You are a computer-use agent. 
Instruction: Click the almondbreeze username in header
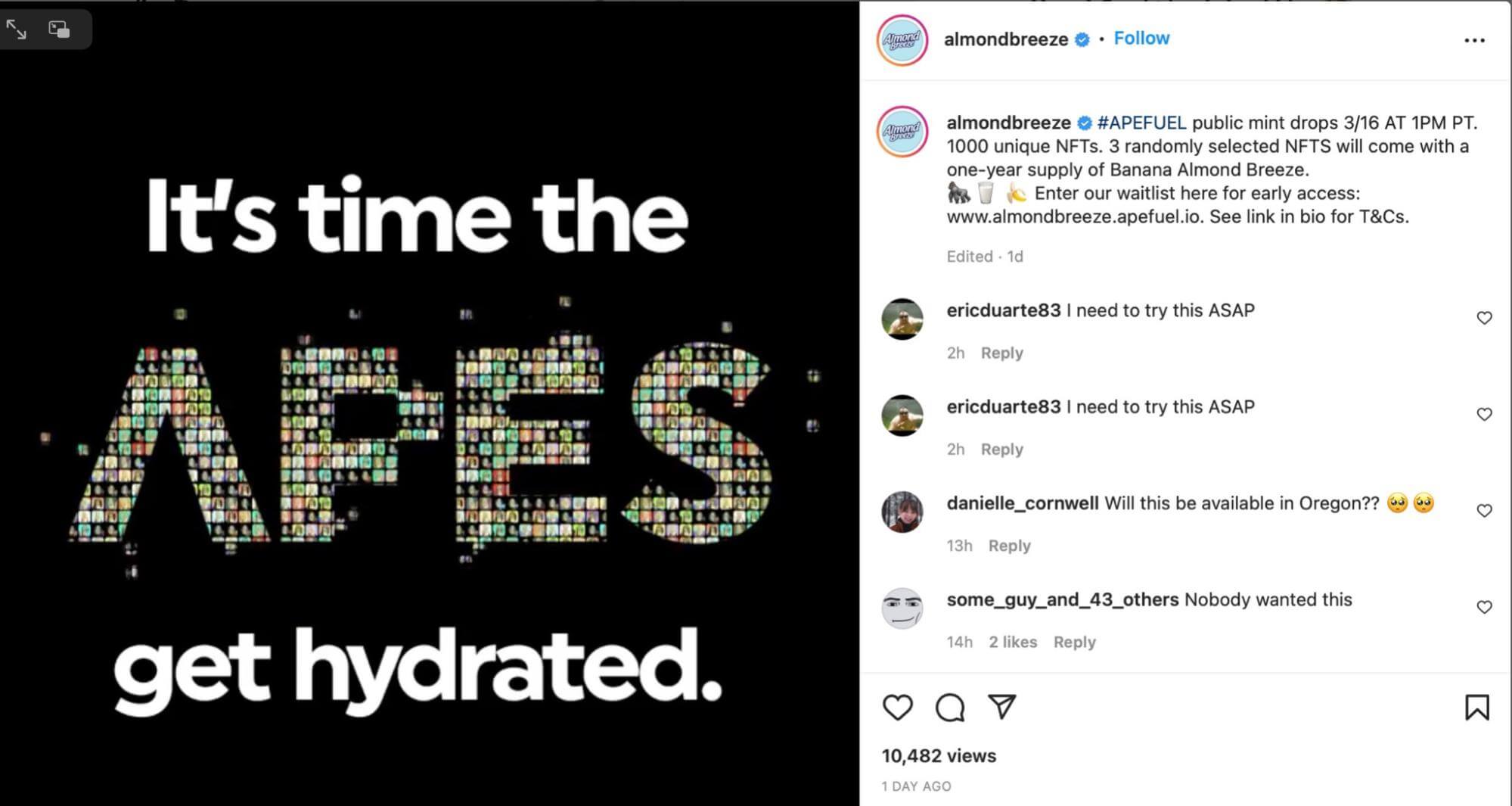(1006, 39)
